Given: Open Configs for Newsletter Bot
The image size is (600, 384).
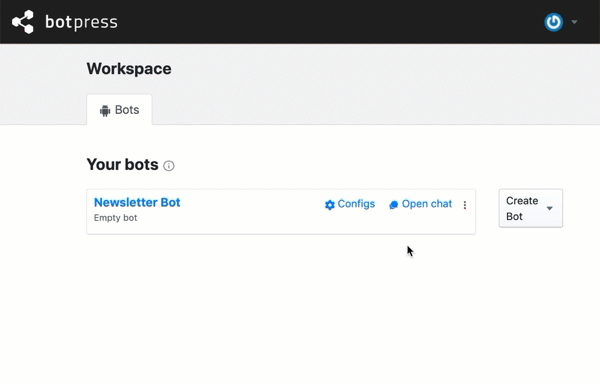Looking at the screenshot, I should (350, 204).
